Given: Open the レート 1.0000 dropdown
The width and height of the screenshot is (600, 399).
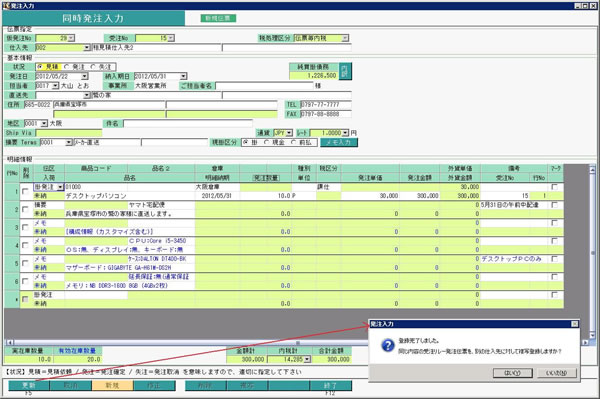Looking at the screenshot, I should 346,133.
